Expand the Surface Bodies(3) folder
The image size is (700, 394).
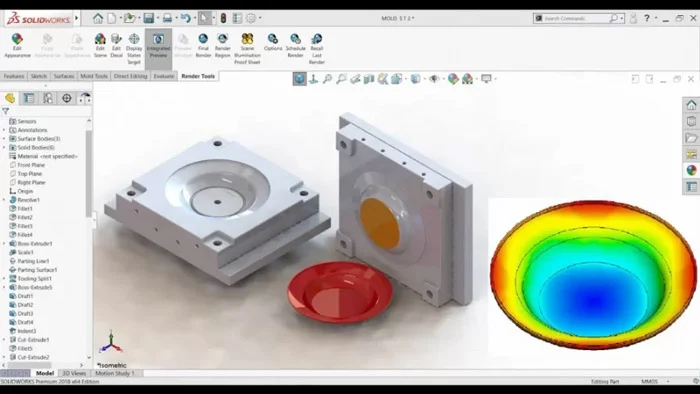4,139
